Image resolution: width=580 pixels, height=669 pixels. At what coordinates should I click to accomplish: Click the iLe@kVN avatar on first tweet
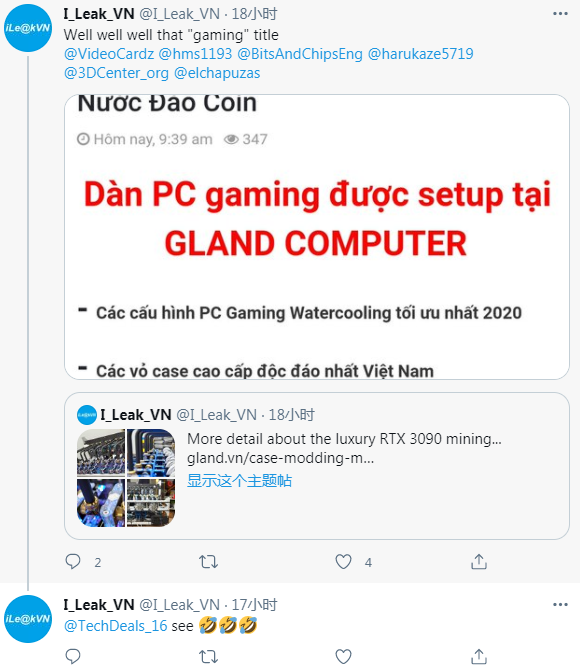pyautogui.click(x=28, y=28)
